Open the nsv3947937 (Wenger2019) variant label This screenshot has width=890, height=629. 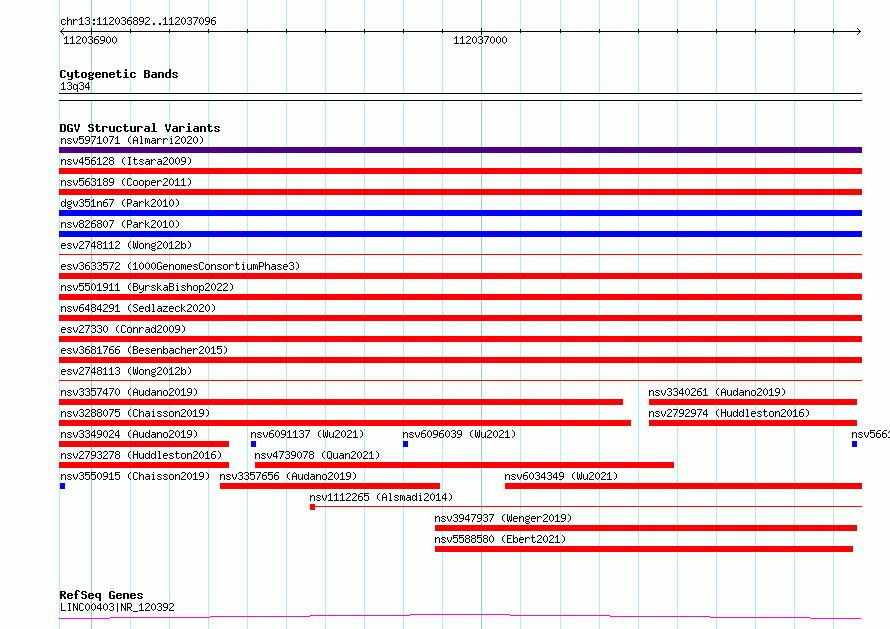point(503,518)
